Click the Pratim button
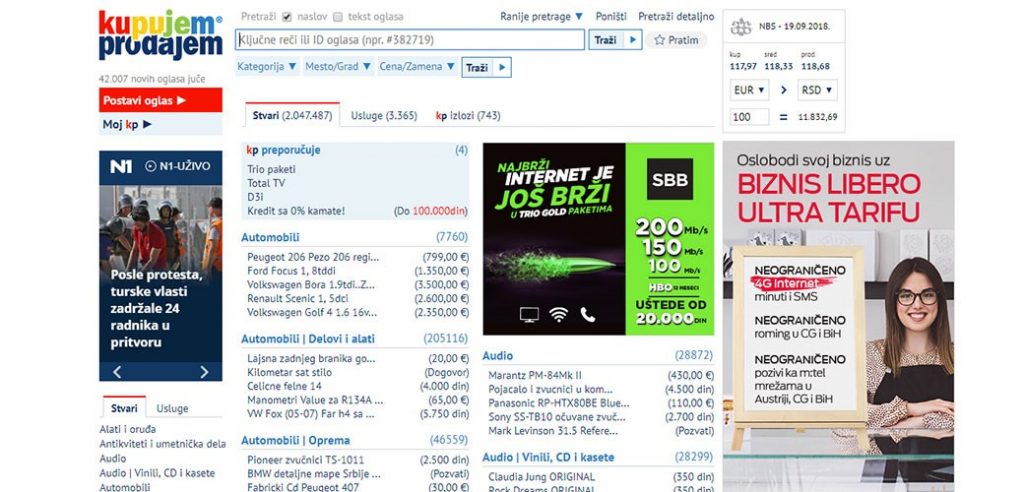1024x492 pixels. 677,40
